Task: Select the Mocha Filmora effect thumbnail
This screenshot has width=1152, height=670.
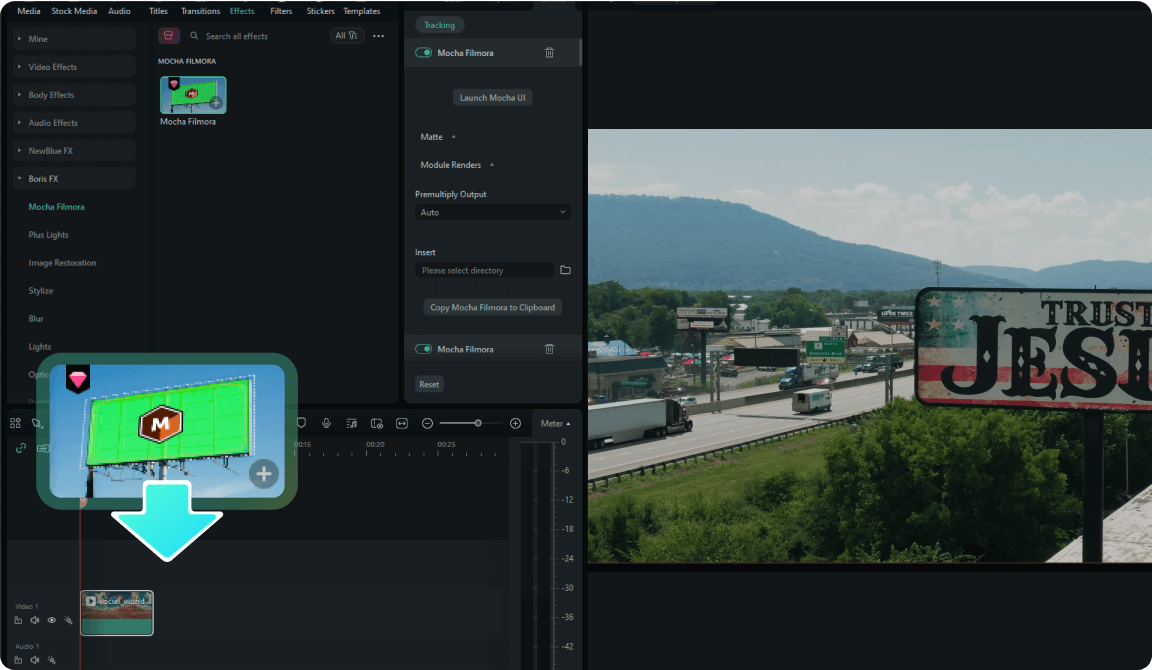Action: point(193,95)
